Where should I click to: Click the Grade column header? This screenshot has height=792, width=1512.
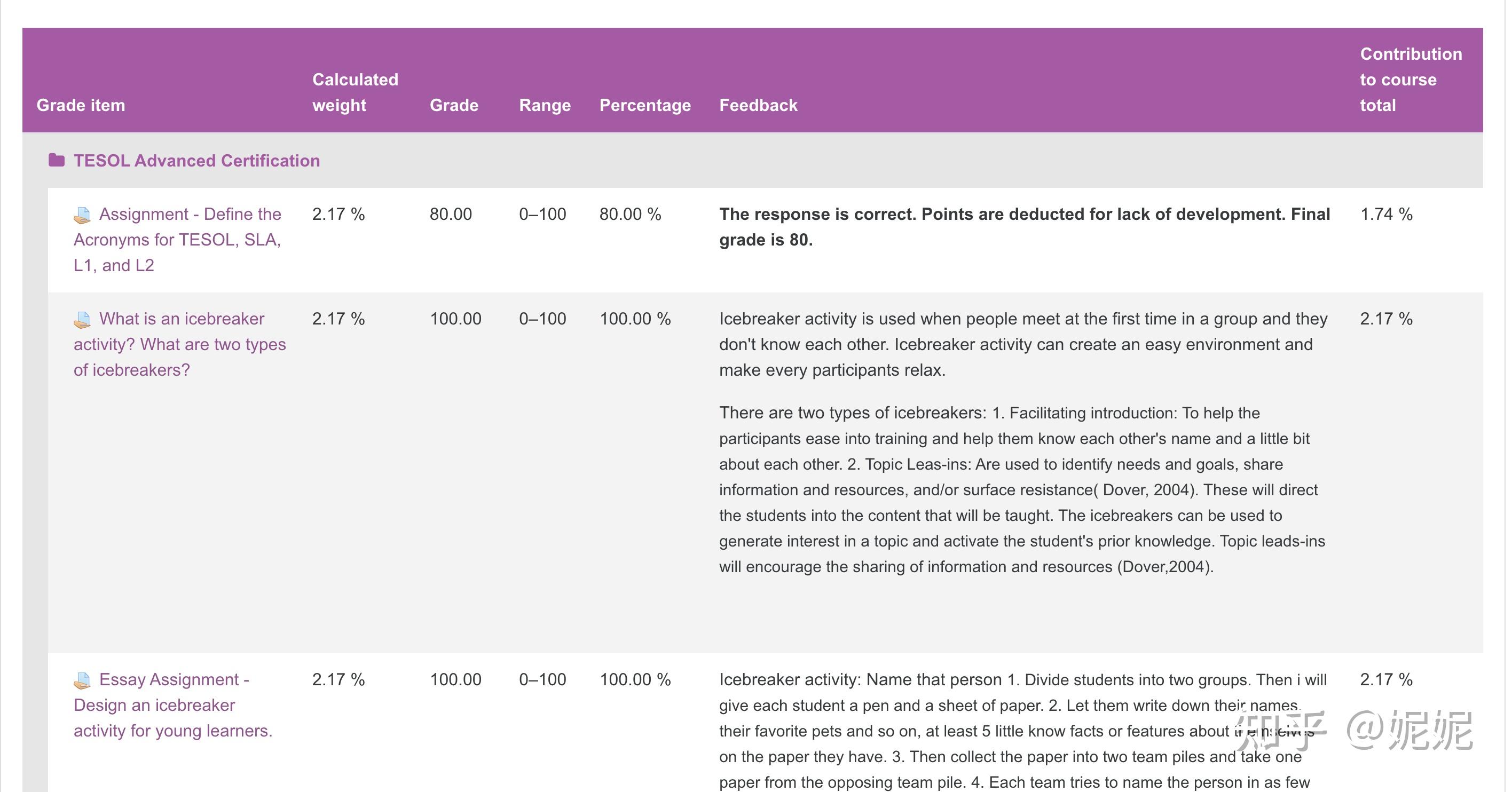tap(454, 105)
